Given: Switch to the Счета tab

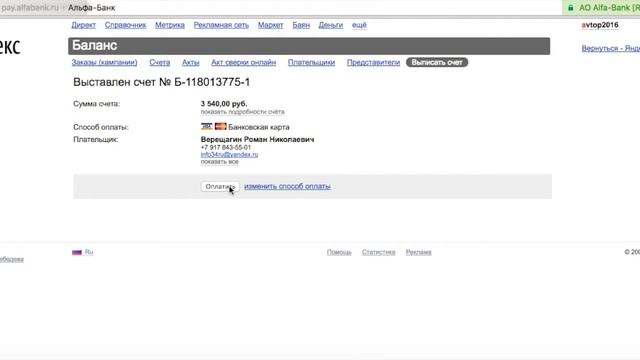Looking at the screenshot, I should 160,62.
